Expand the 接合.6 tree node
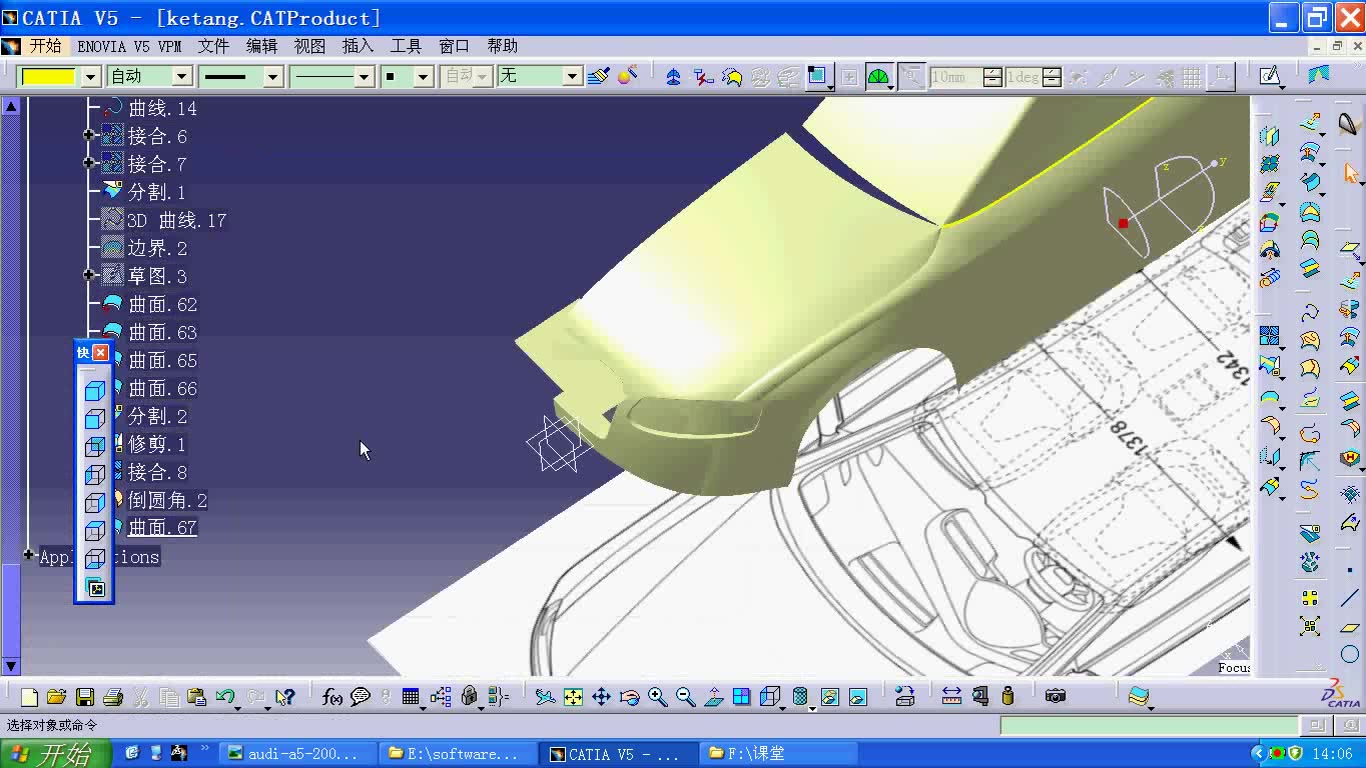 pyautogui.click(x=88, y=135)
